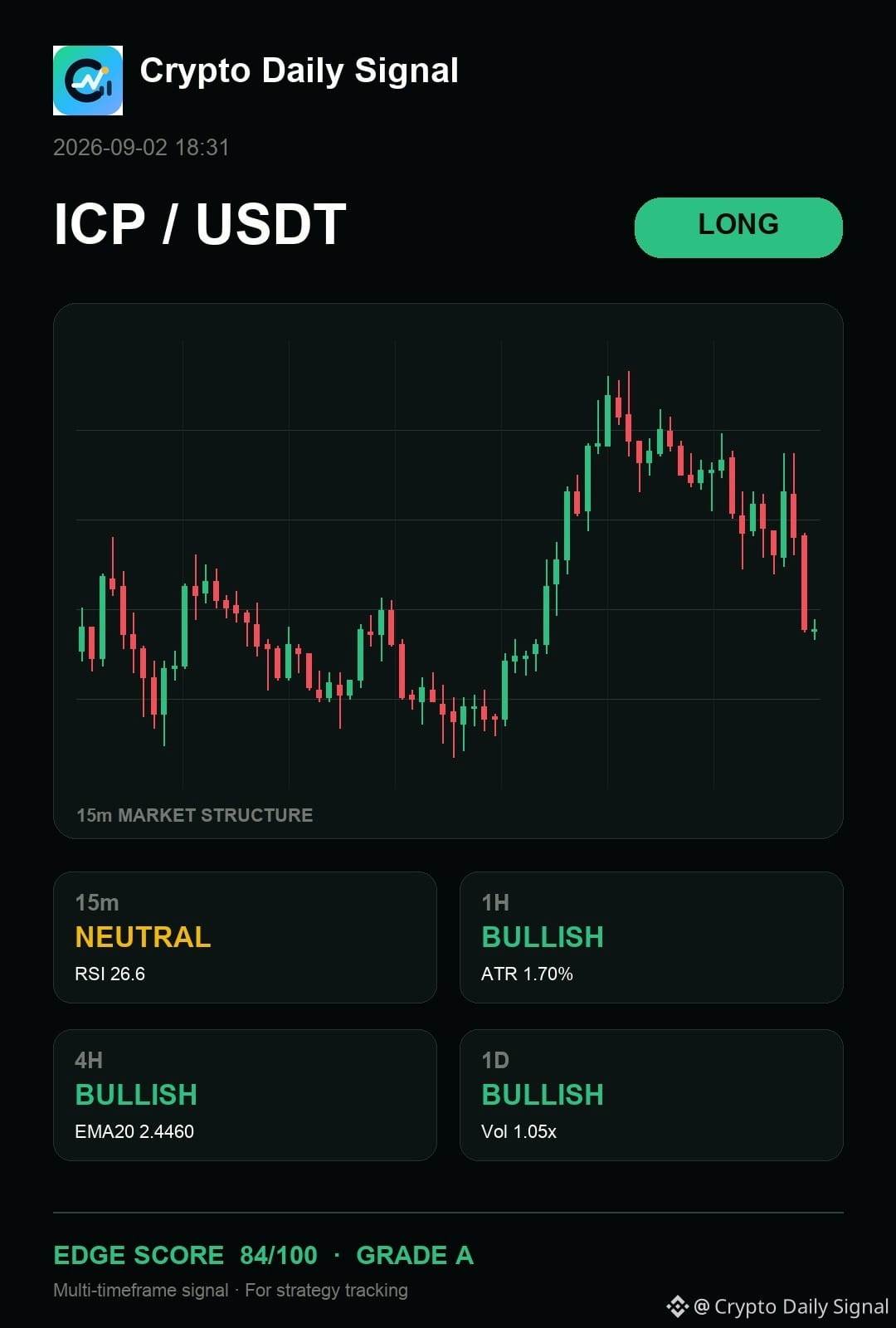
Task: Click the ICP / USDT pair heading
Action: pos(200,224)
